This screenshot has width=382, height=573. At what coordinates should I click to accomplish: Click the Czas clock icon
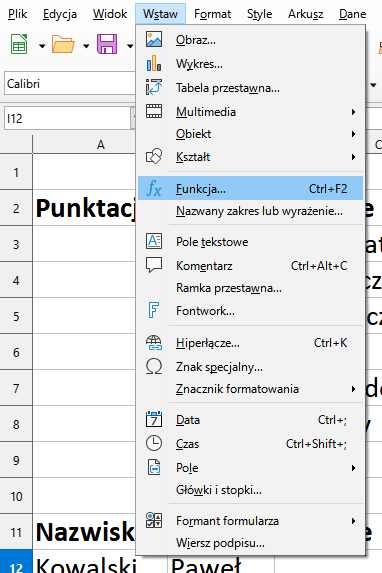pos(154,443)
